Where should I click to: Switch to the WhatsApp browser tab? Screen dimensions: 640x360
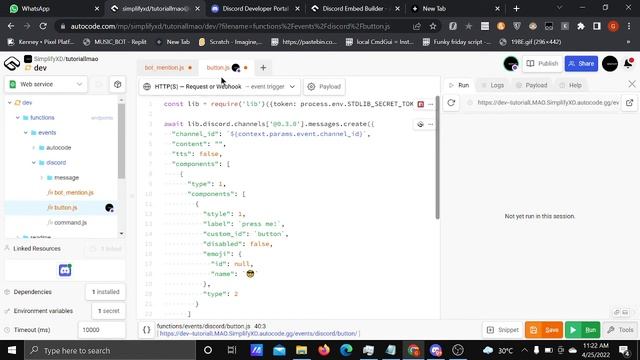53,9
